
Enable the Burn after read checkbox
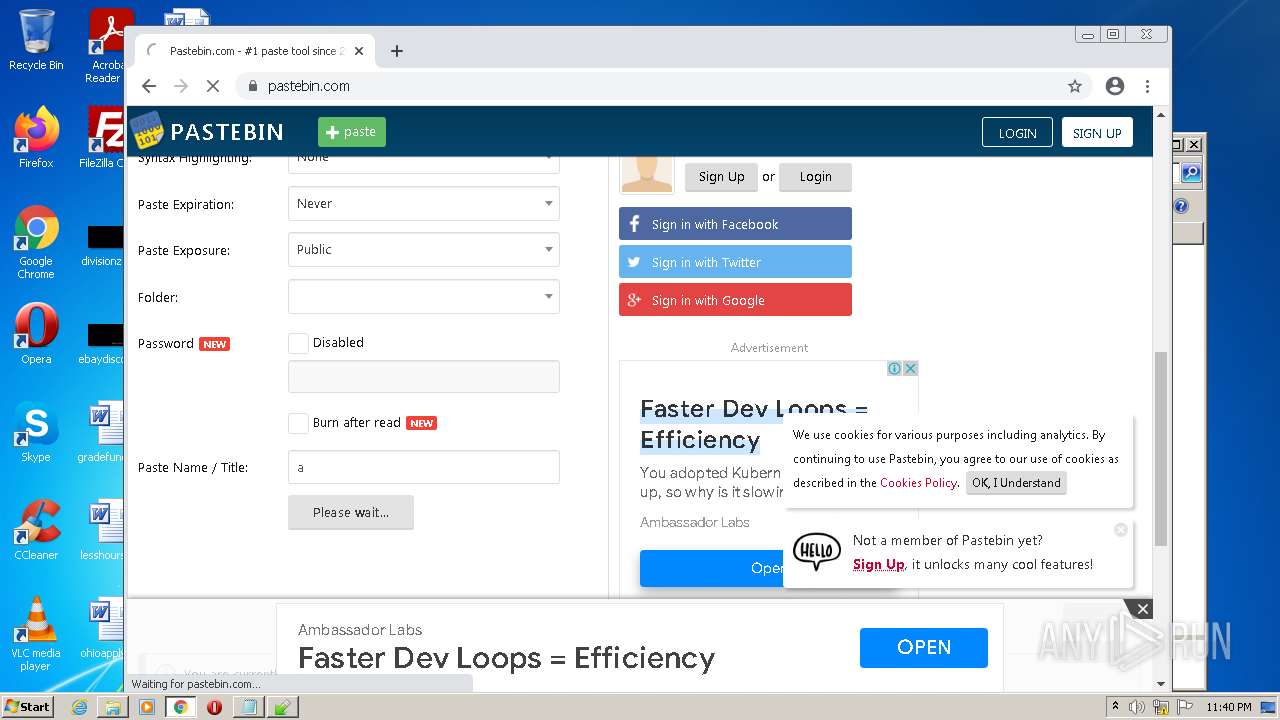[x=298, y=423]
